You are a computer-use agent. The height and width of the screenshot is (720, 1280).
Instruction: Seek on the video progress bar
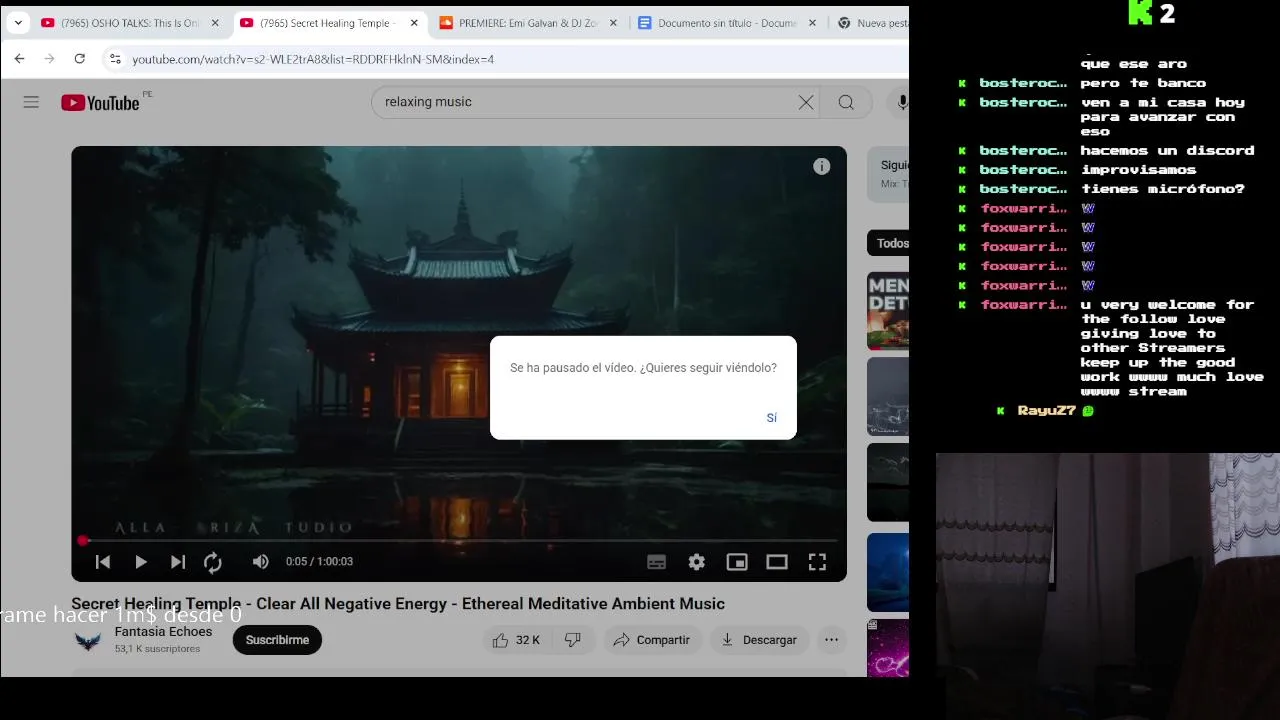tap(459, 540)
